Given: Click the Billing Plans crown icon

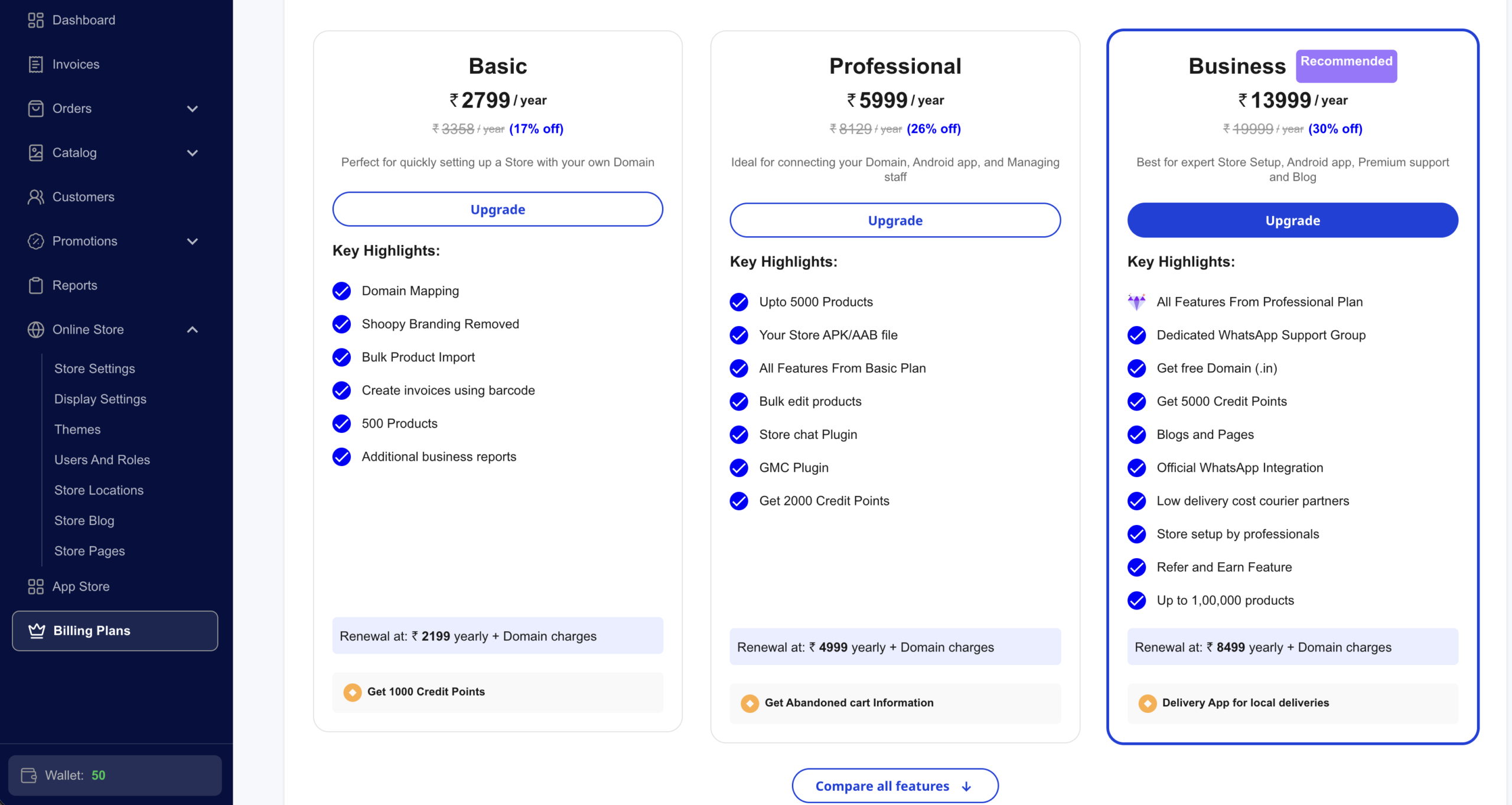Looking at the screenshot, I should click(x=37, y=630).
